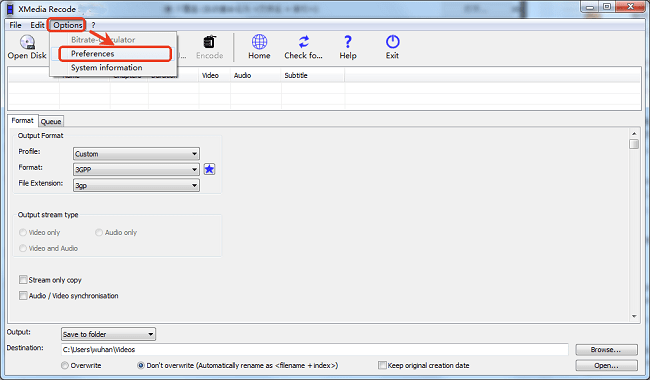This screenshot has height=380, width=650.
Task: Select Bitrate-calculator menu entry
Action: point(103,40)
